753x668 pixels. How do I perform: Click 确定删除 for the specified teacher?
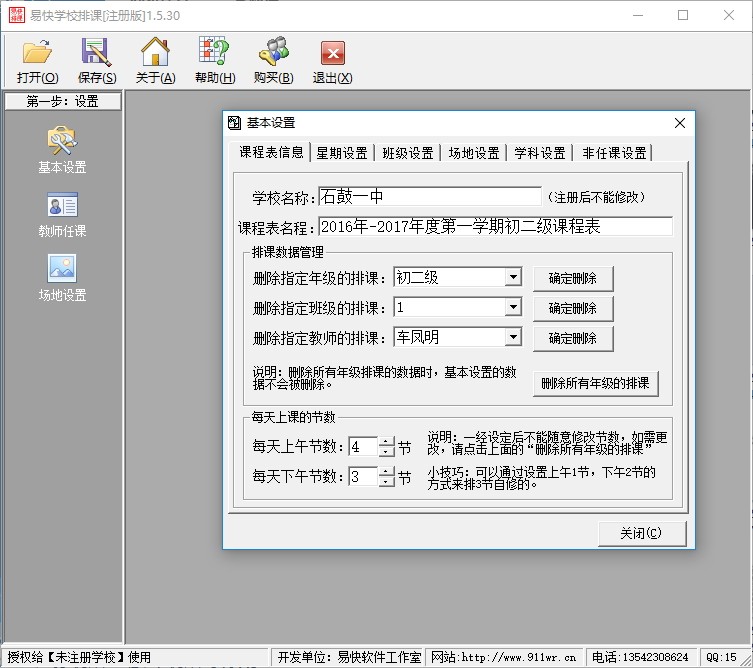pyautogui.click(x=573, y=339)
